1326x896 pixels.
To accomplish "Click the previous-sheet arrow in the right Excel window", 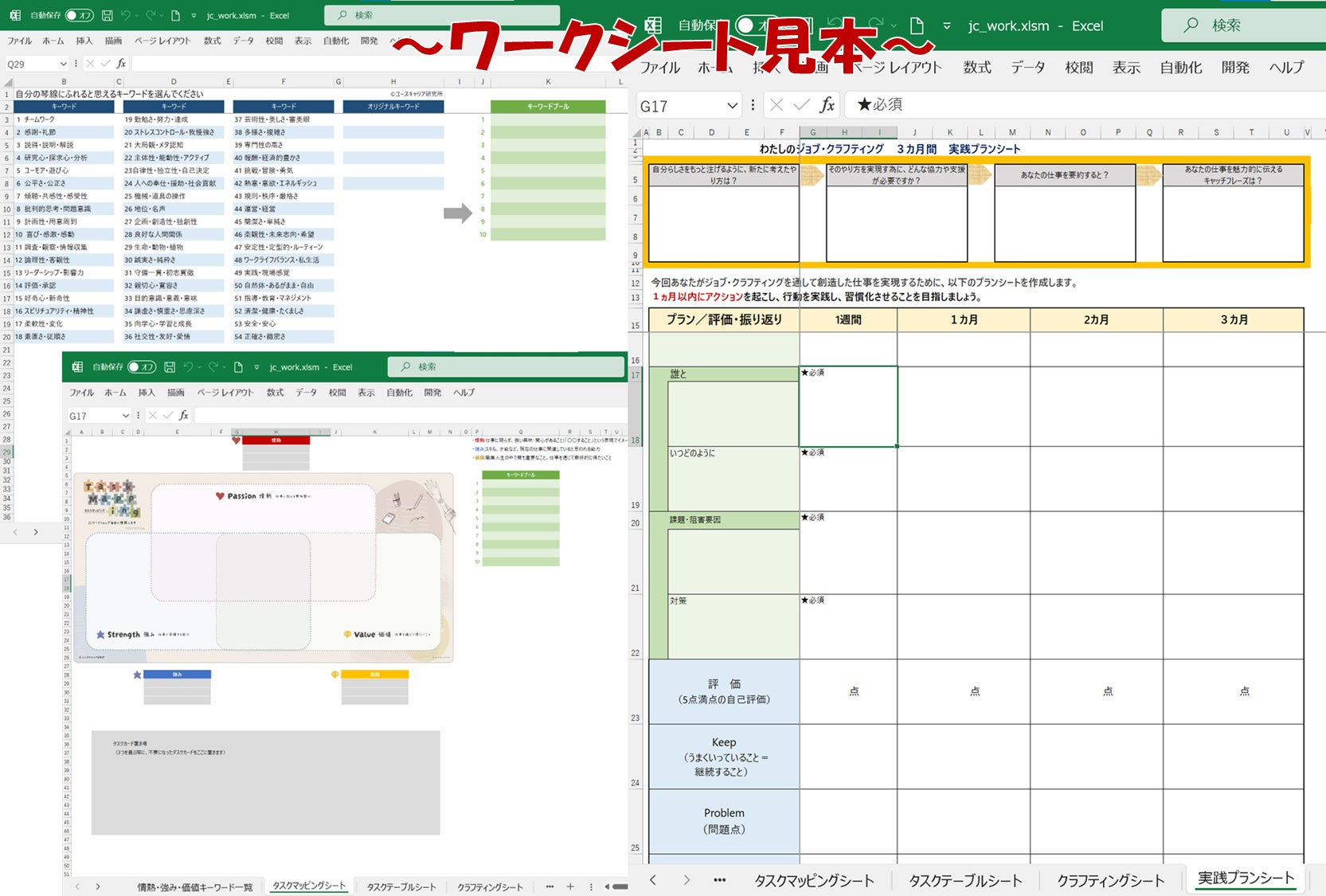I will click(653, 880).
